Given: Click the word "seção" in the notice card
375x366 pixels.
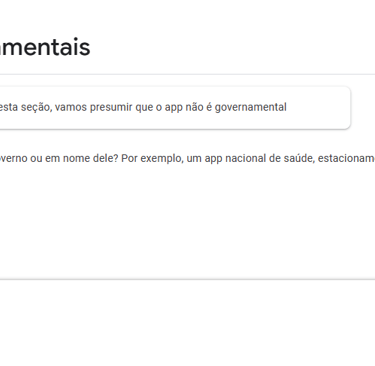Looking at the screenshot, I should 36,107.
